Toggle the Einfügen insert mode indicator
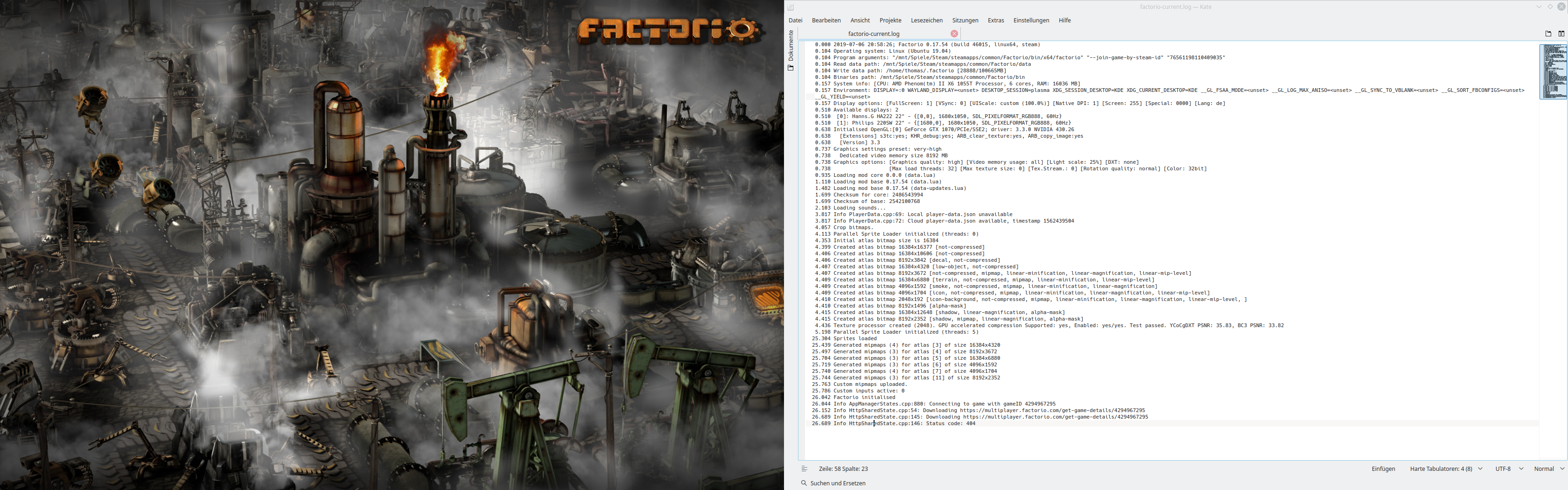 pos(1383,469)
